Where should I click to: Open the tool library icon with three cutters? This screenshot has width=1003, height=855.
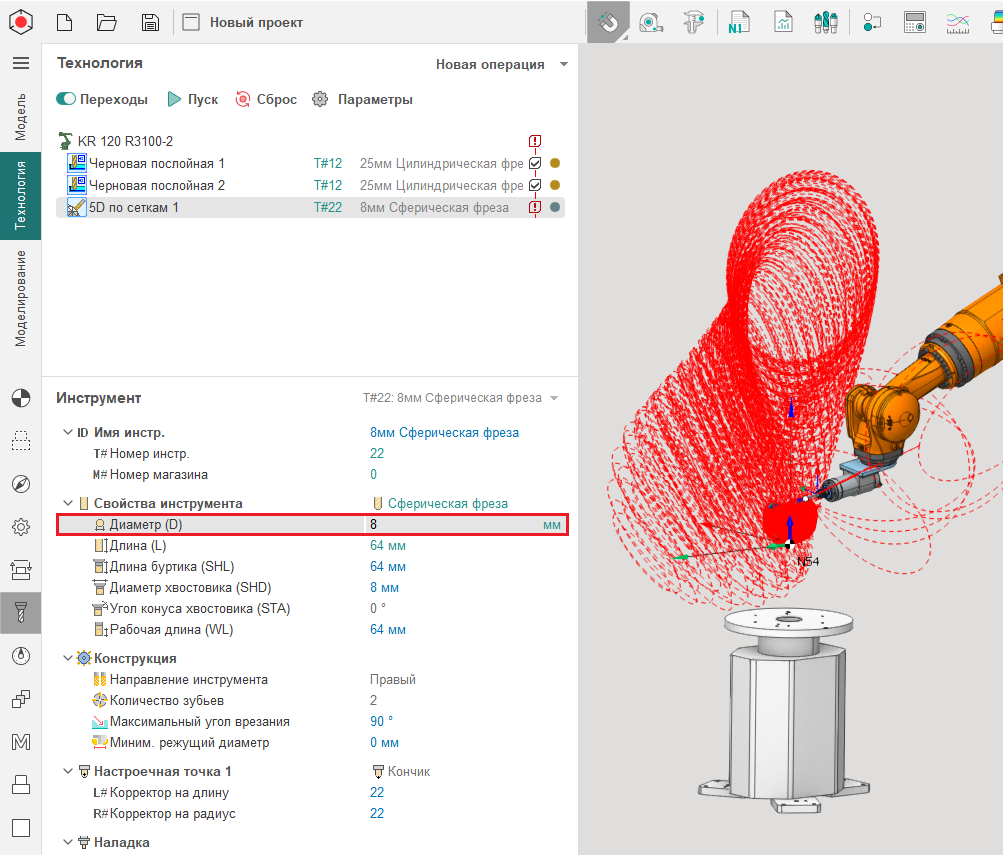pos(825,22)
